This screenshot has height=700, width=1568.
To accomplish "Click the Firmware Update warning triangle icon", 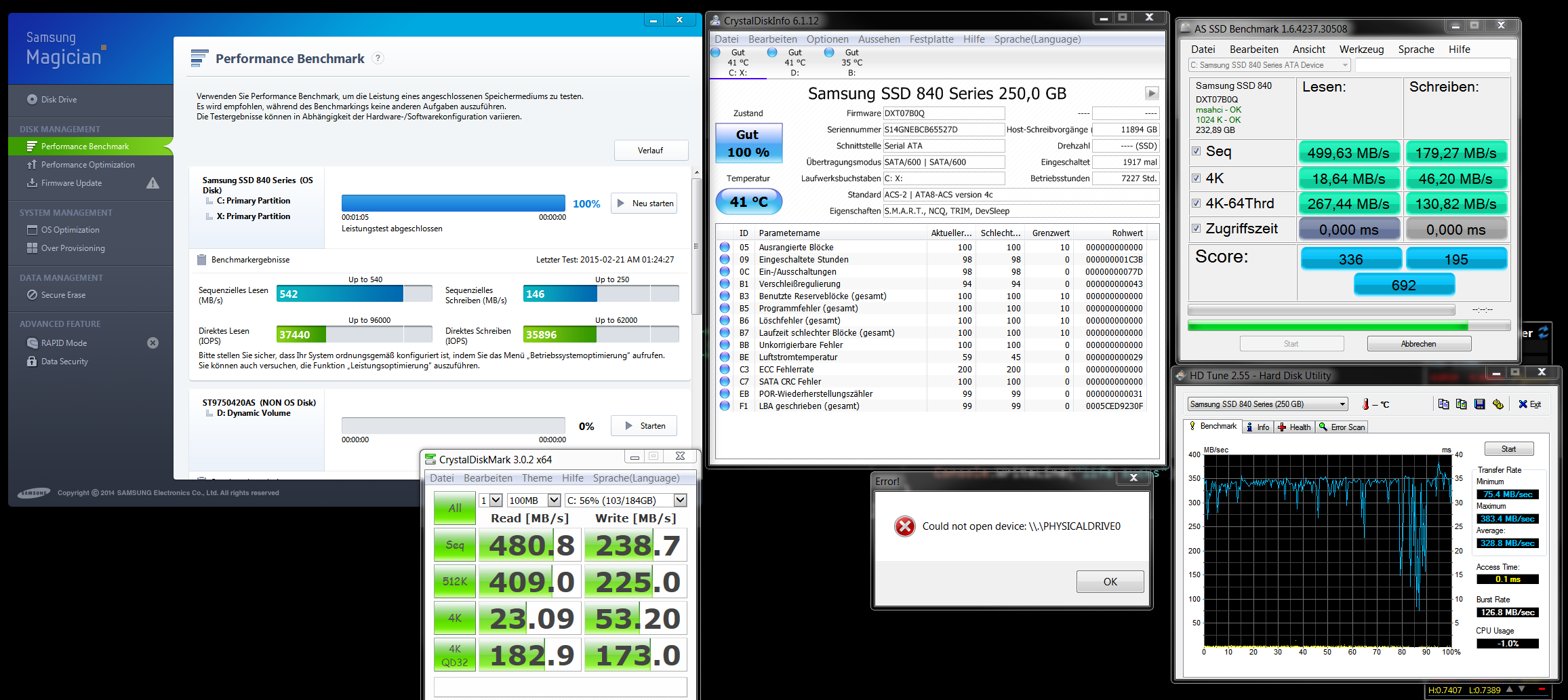I will (x=153, y=183).
